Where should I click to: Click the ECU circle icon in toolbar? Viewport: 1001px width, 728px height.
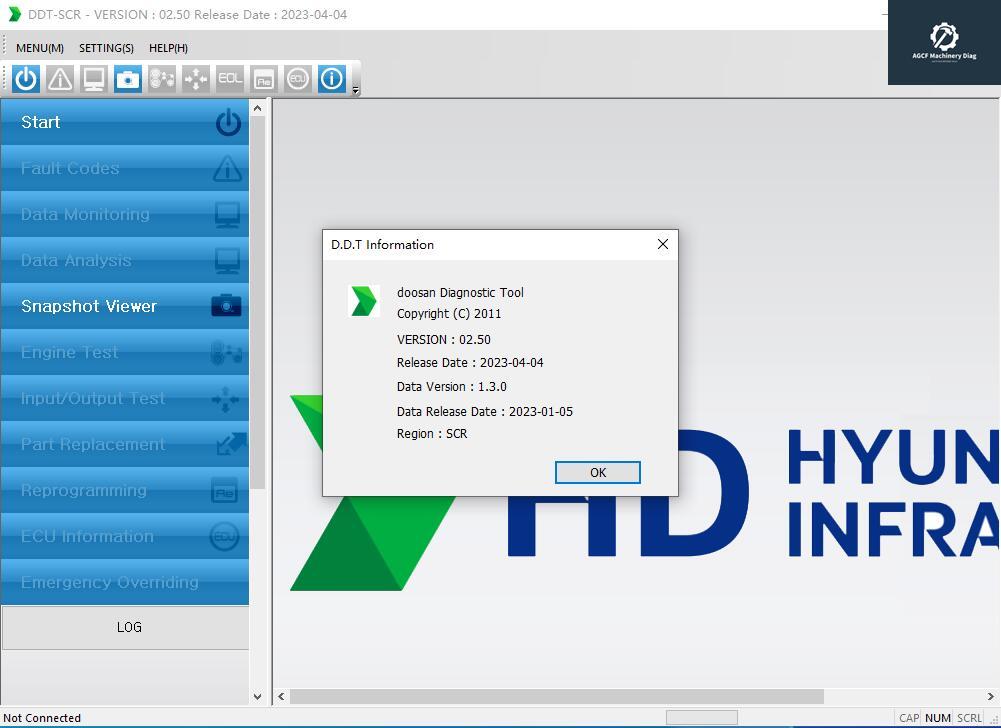click(298, 78)
